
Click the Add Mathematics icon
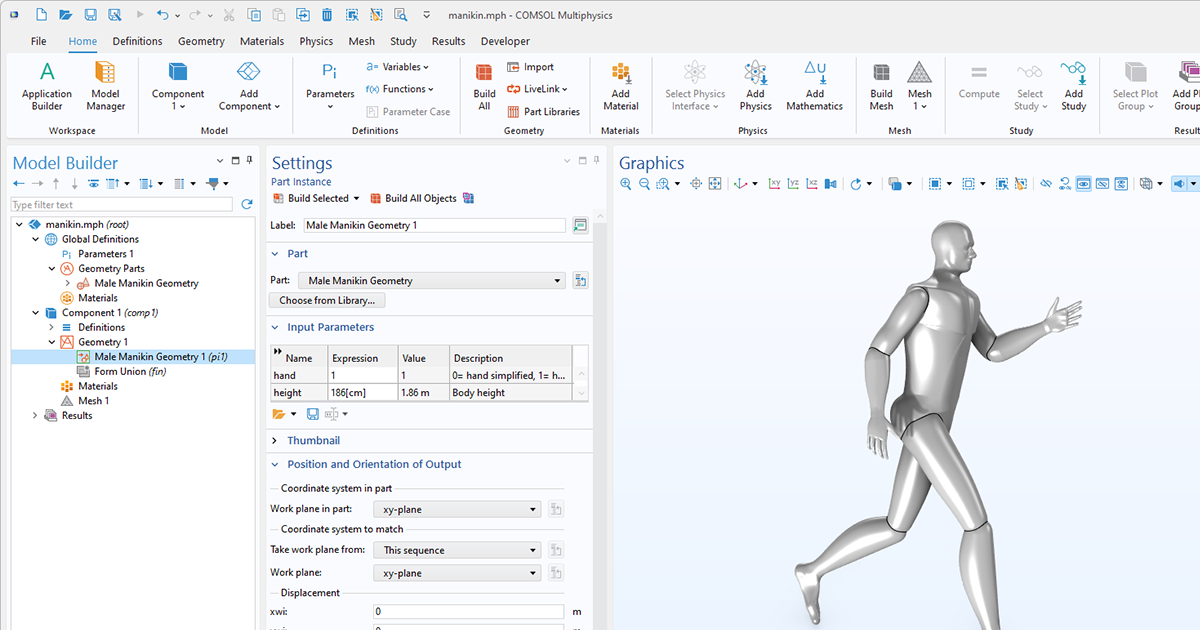[814, 85]
